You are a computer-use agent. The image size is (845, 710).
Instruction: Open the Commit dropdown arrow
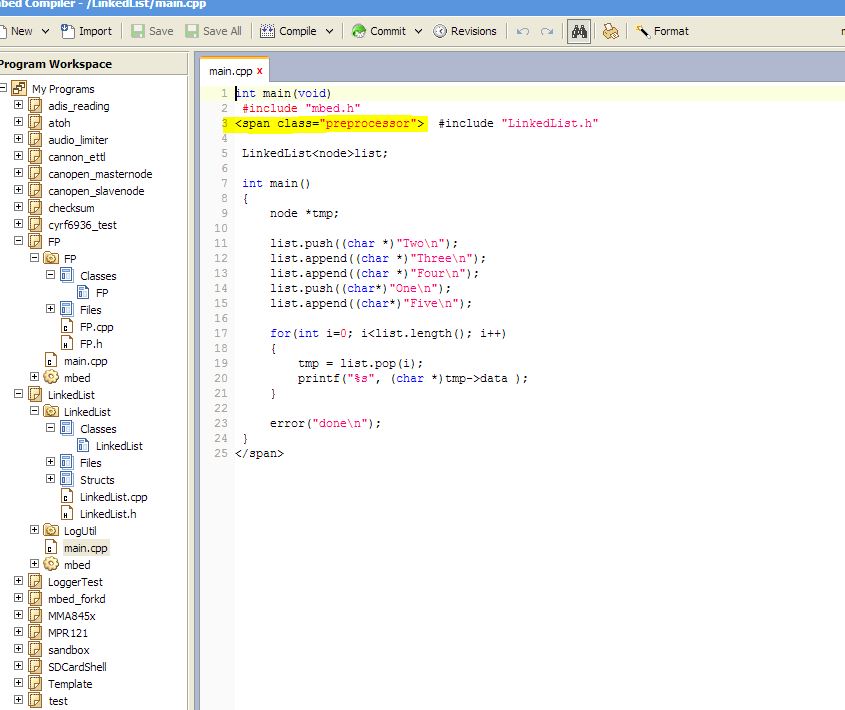click(417, 31)
